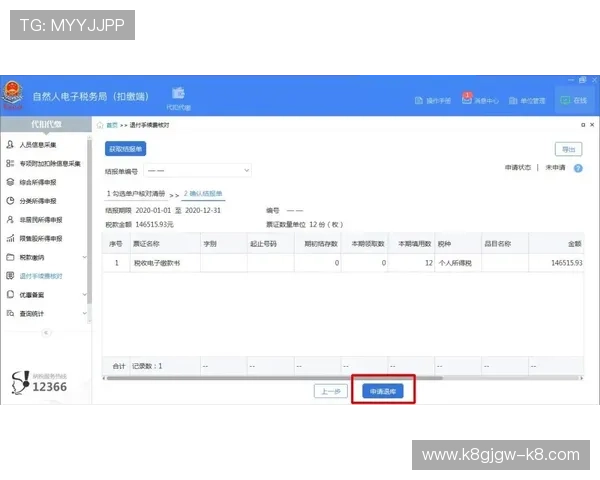Close the 退付手续费核对 inner panel
Image resolution: width=600 pixels, height=480 pixels.
coord(592,125)
